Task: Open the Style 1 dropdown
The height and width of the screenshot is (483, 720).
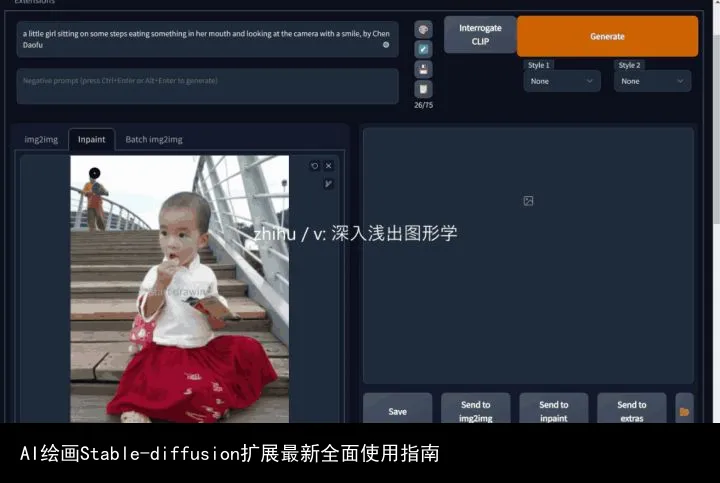Action: (x=561, y=81)
